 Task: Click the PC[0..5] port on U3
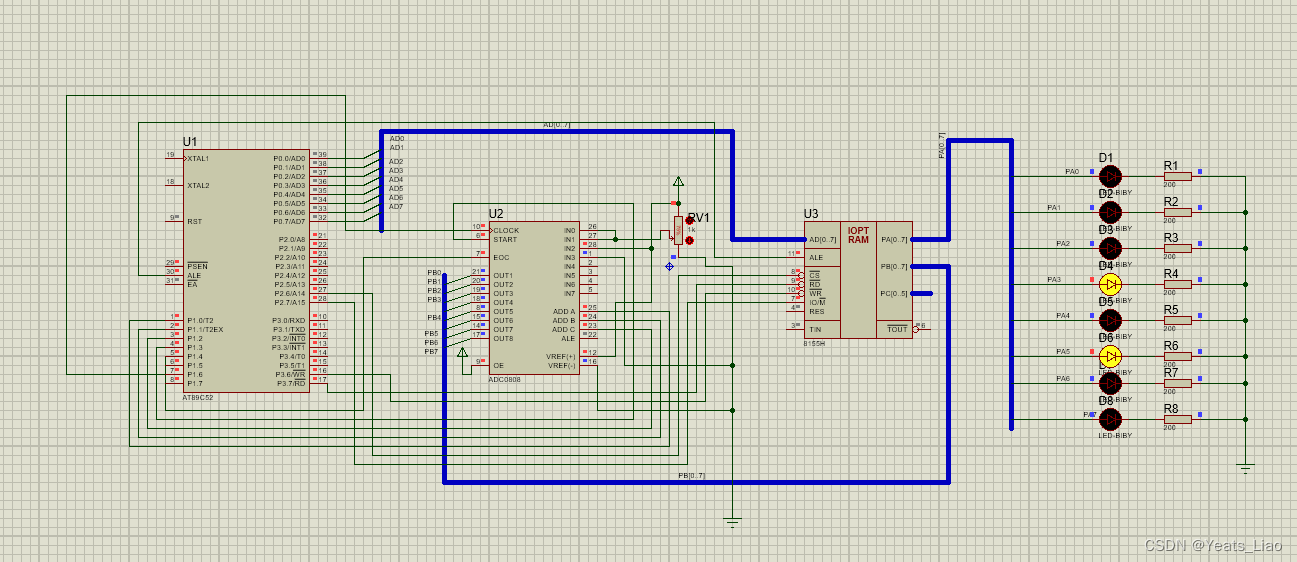pyautogui.click(x=893, y=293)
